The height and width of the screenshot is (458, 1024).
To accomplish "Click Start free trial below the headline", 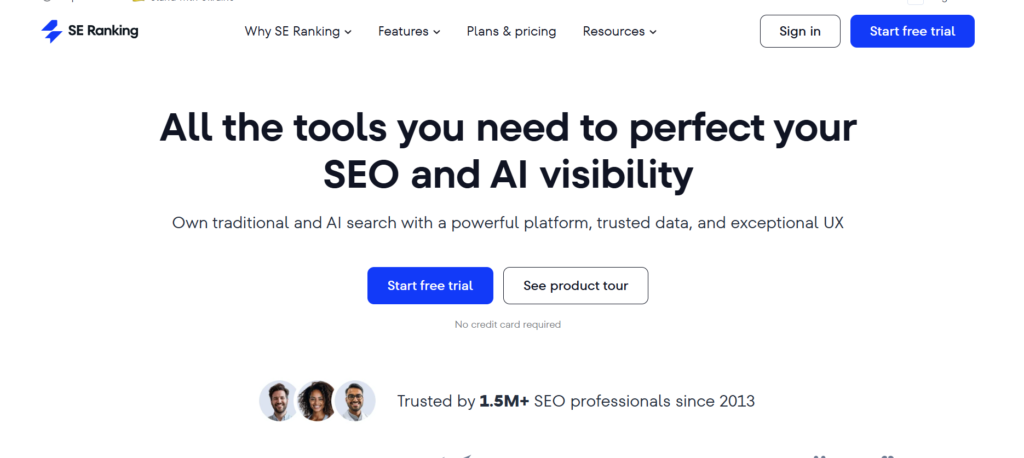I will click(x=430, y=285).
